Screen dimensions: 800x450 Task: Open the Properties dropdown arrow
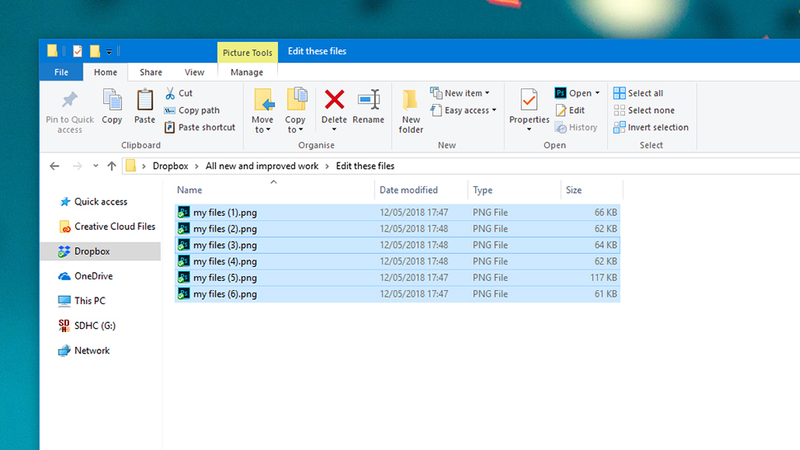(x=529, y=130)
